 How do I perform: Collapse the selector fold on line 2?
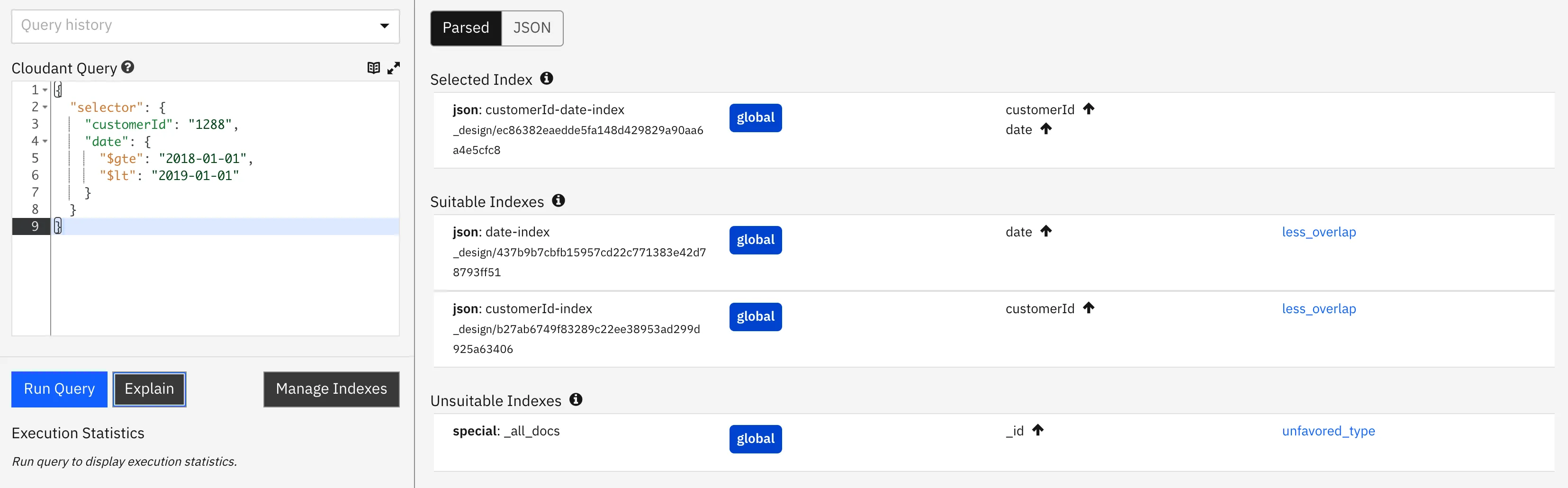click(45, 107)
